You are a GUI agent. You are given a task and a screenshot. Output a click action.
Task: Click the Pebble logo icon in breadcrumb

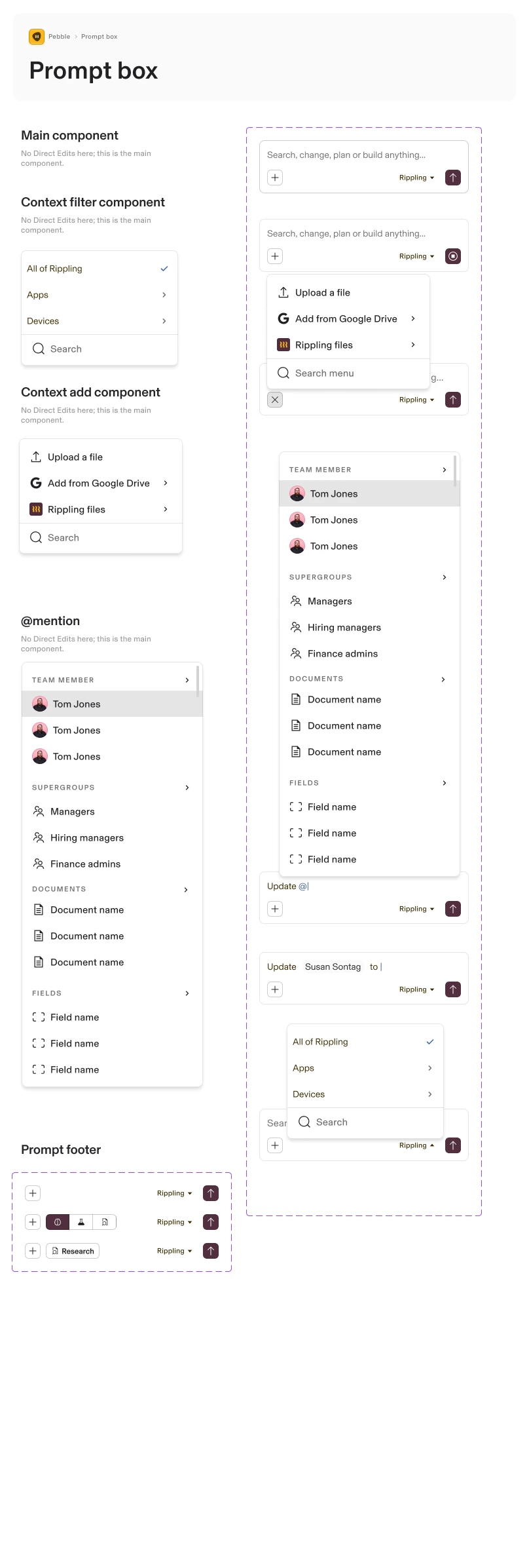37,37
